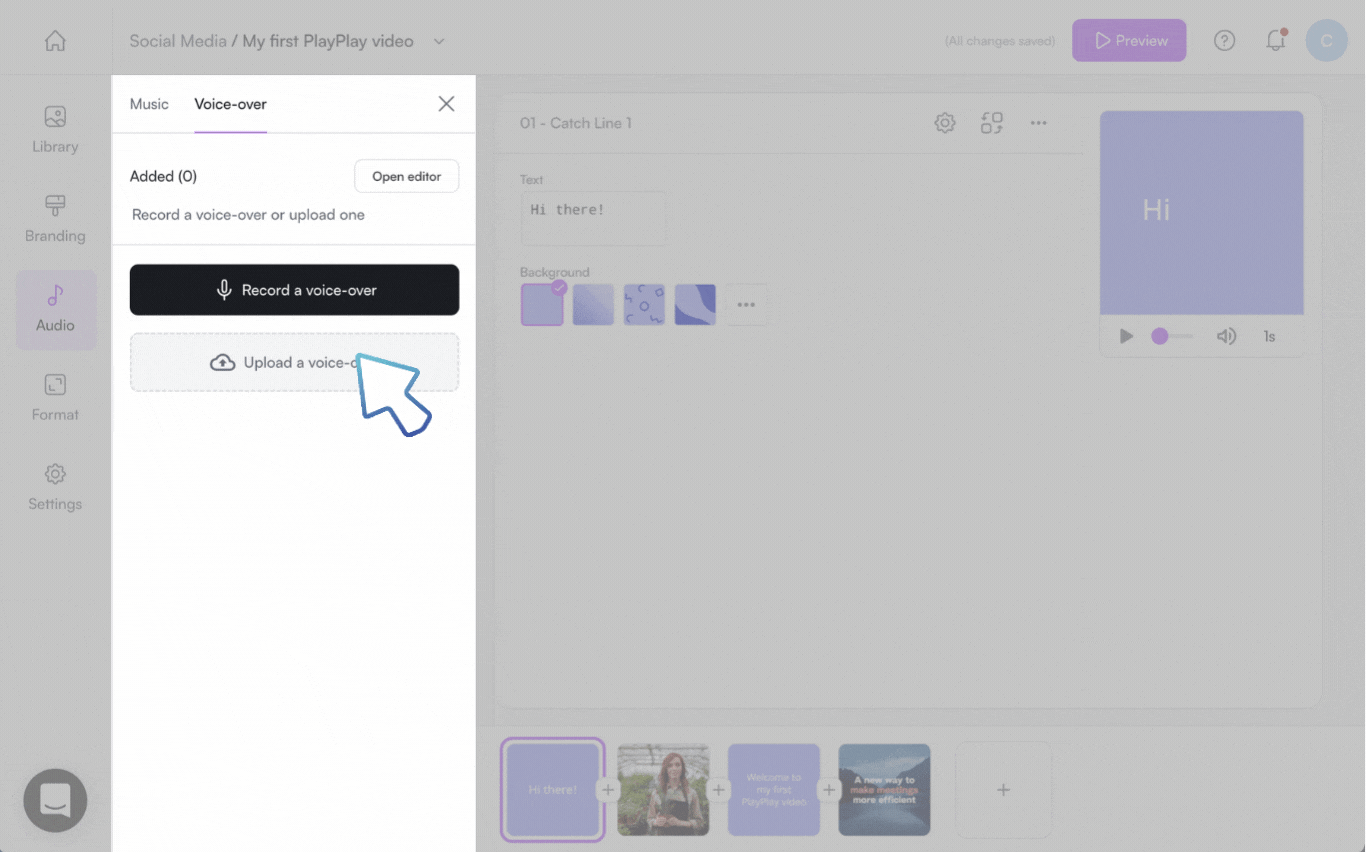Select the solid purple background swatch
The image size is (1366, 852).
pos(542,305)
